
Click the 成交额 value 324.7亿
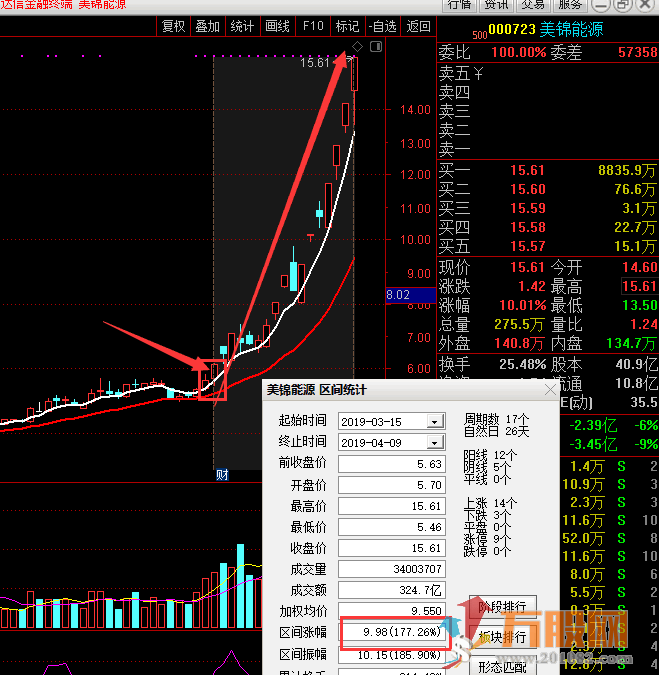[x=392, y=590]
